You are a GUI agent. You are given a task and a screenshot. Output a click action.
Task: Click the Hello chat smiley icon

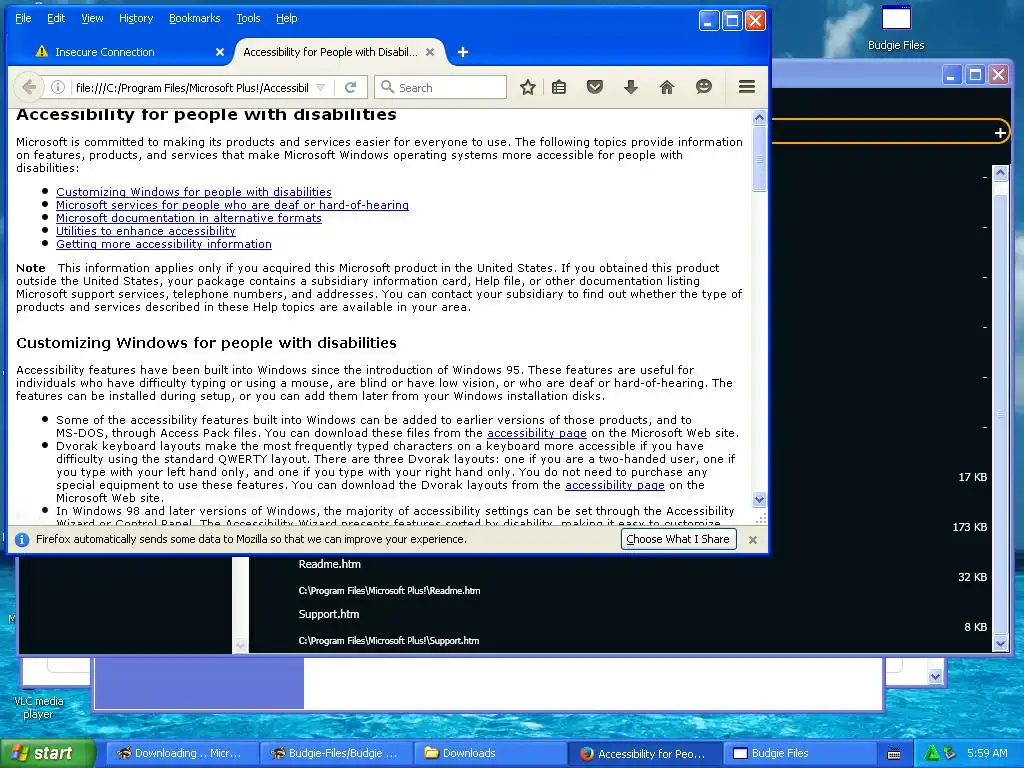coord(703,87)
